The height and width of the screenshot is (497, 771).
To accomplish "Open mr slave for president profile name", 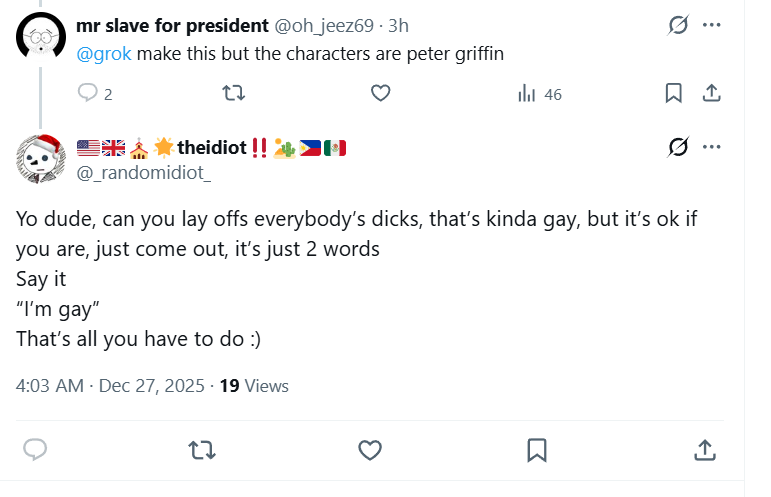I will point(172,25).
